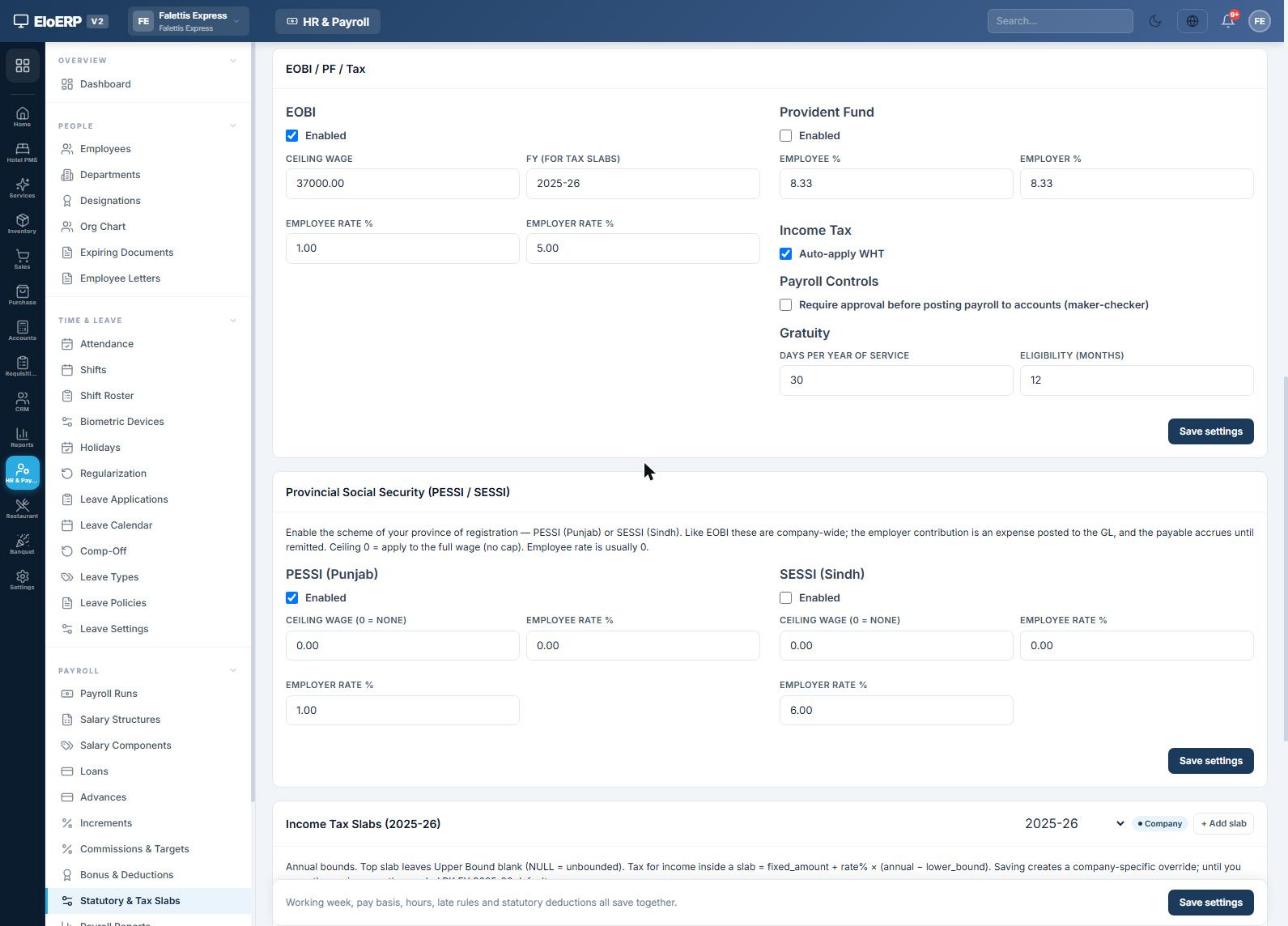Collapse the Time & Leave section
This screenshot has width=1288, height=926.
[233, 321]
